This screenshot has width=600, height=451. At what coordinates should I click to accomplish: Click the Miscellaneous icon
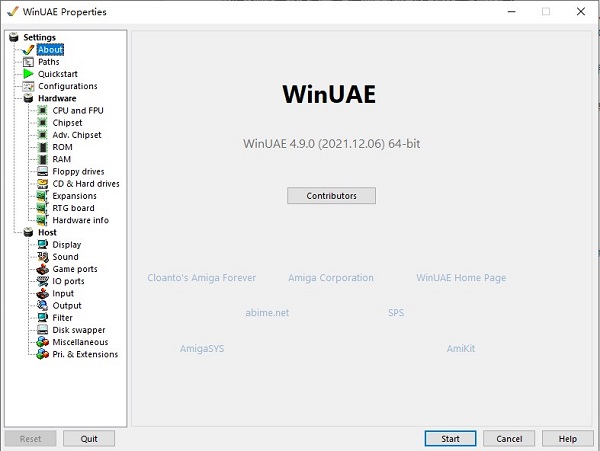(x=42, y=342)
